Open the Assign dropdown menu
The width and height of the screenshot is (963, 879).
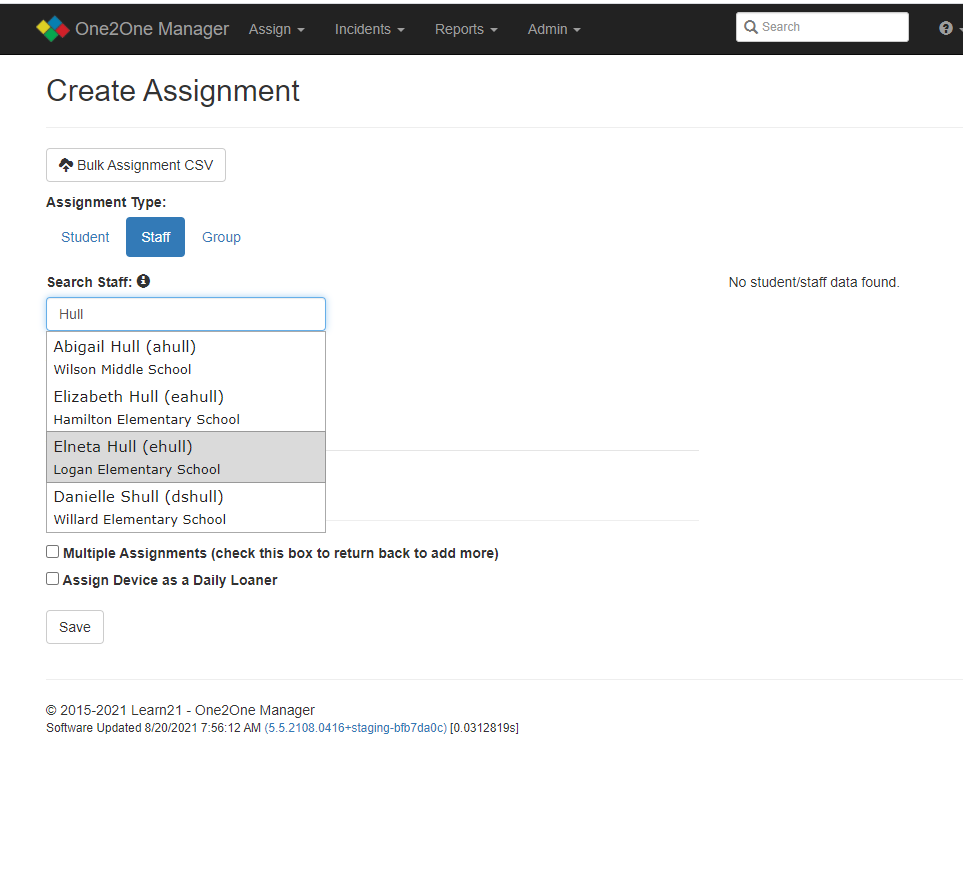[x=276, y=29]
